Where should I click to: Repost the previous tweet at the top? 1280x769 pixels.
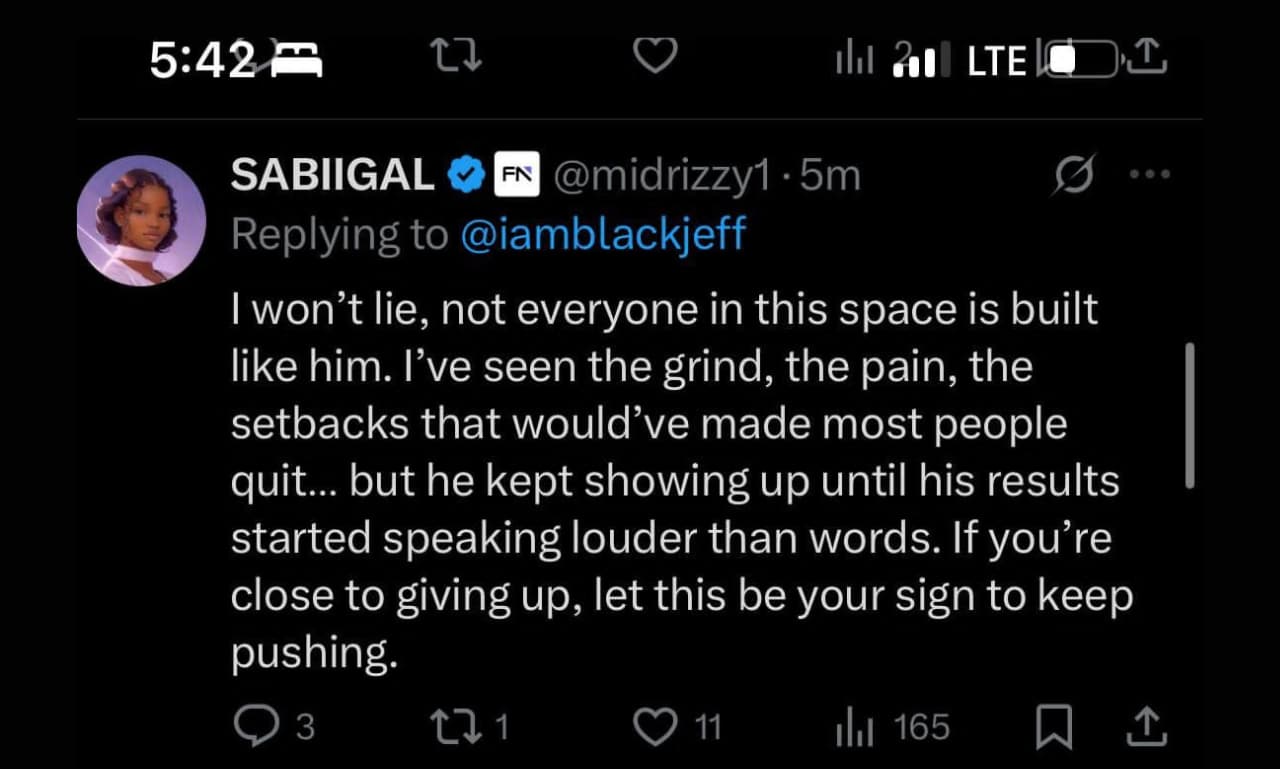[462, 58]
